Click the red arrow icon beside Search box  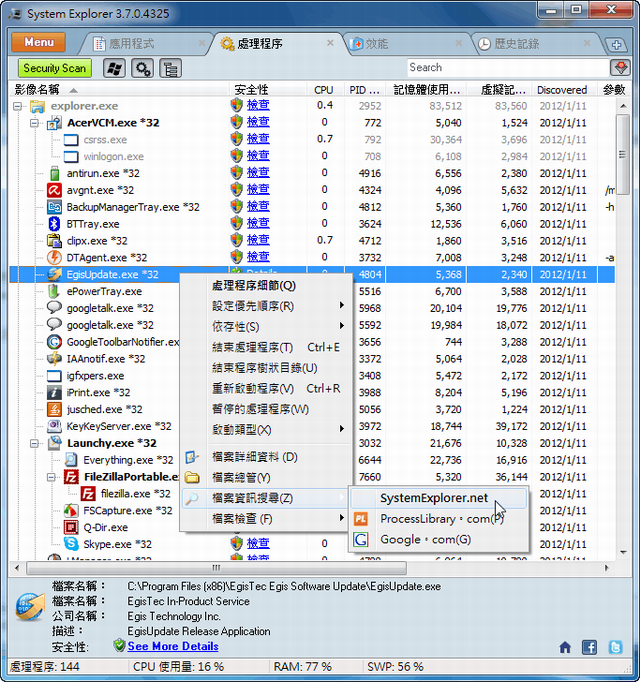tap(620, 68)
